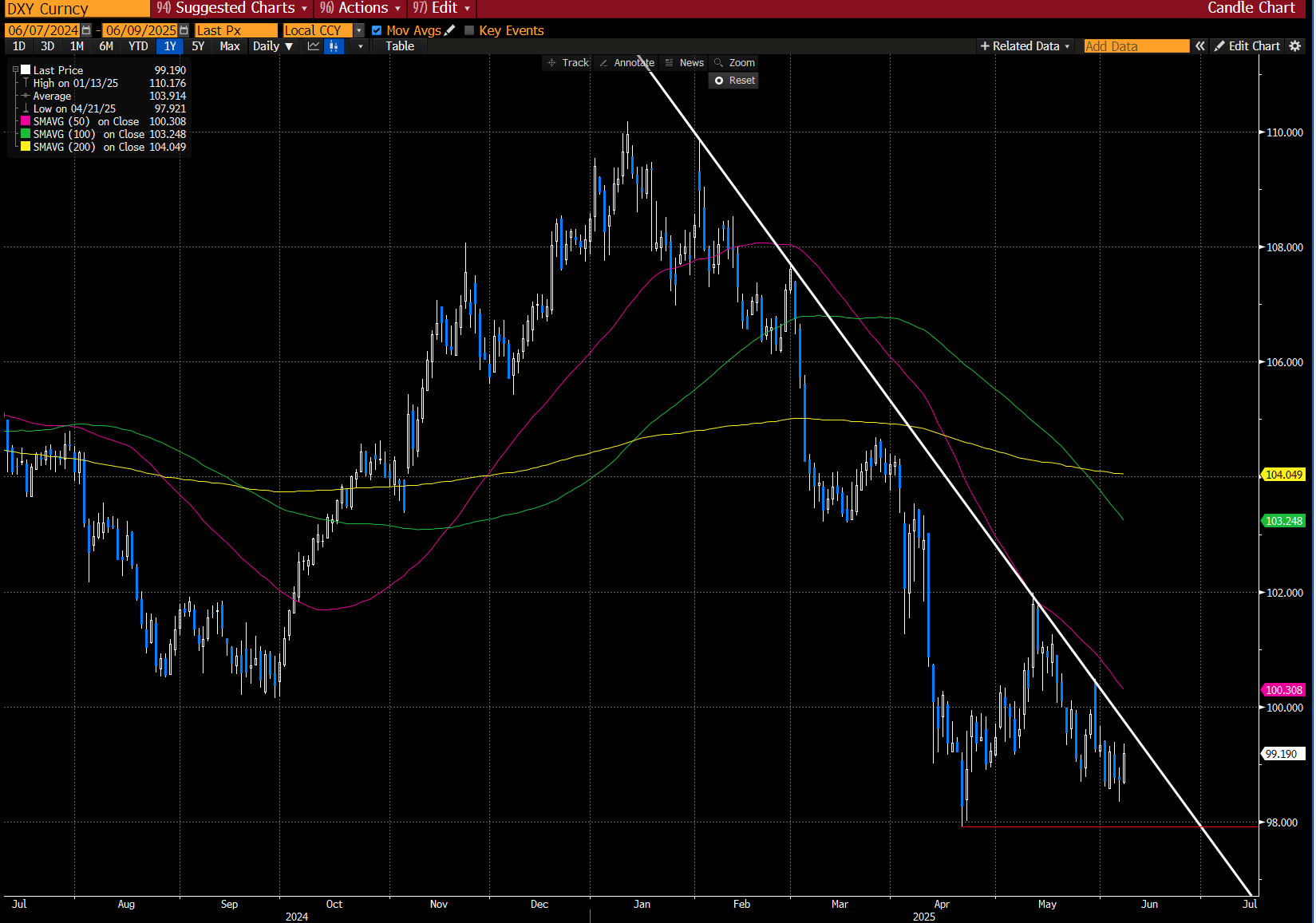1316x923 pixels.
Task: Expand the Local CCY currency dropdown
Action: coord(359,30)
